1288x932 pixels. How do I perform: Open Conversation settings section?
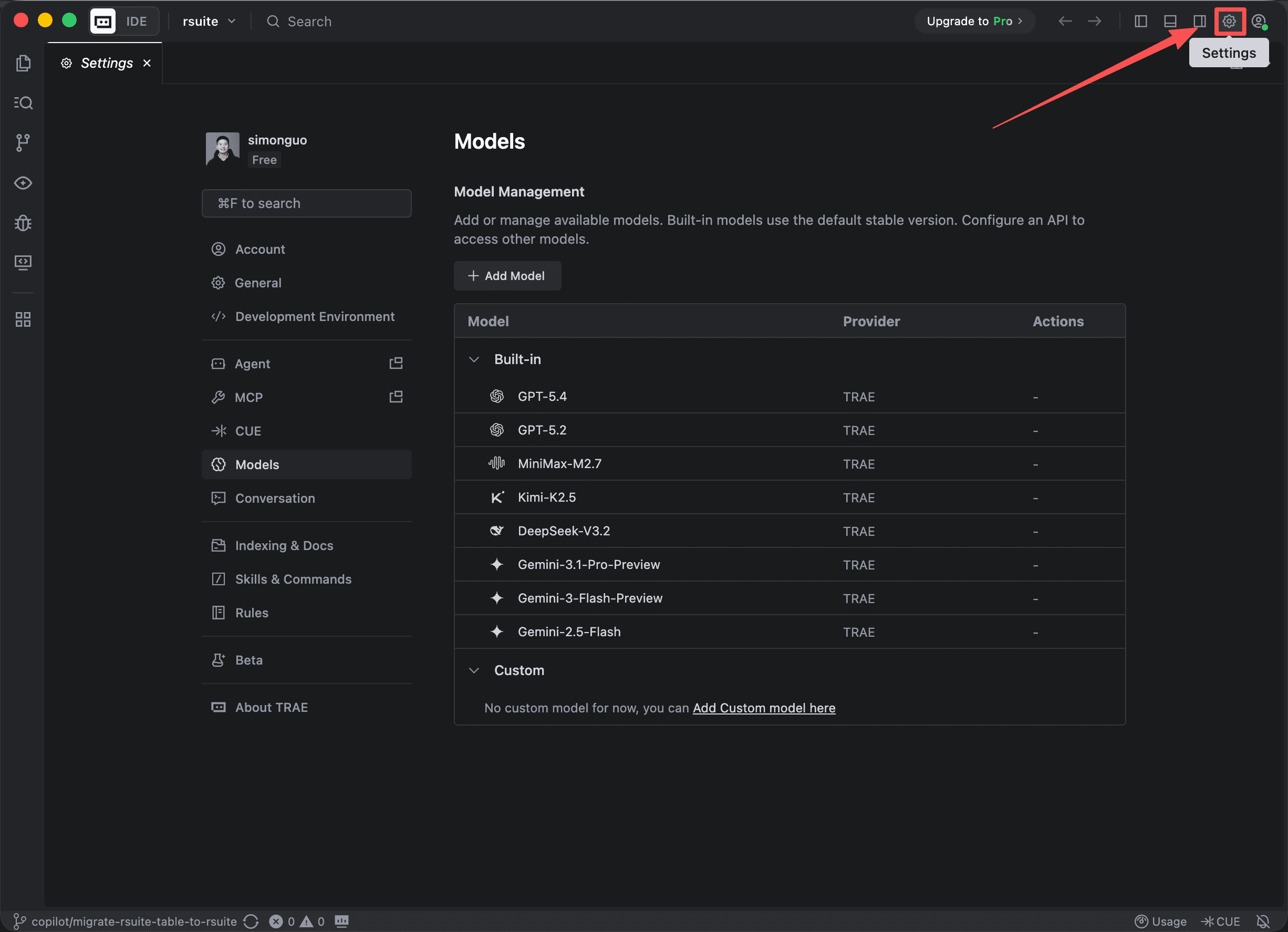coord(307,498)
